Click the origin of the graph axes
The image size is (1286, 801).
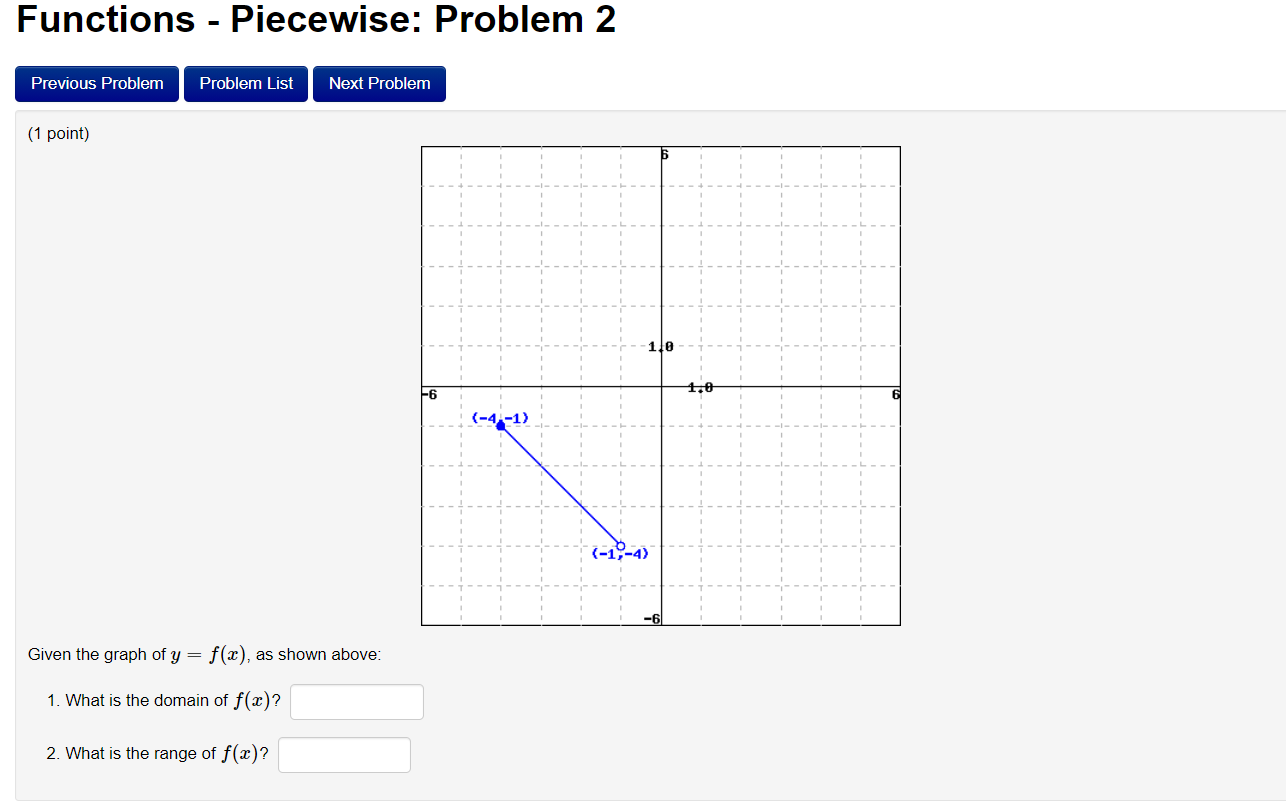(661, 386)
